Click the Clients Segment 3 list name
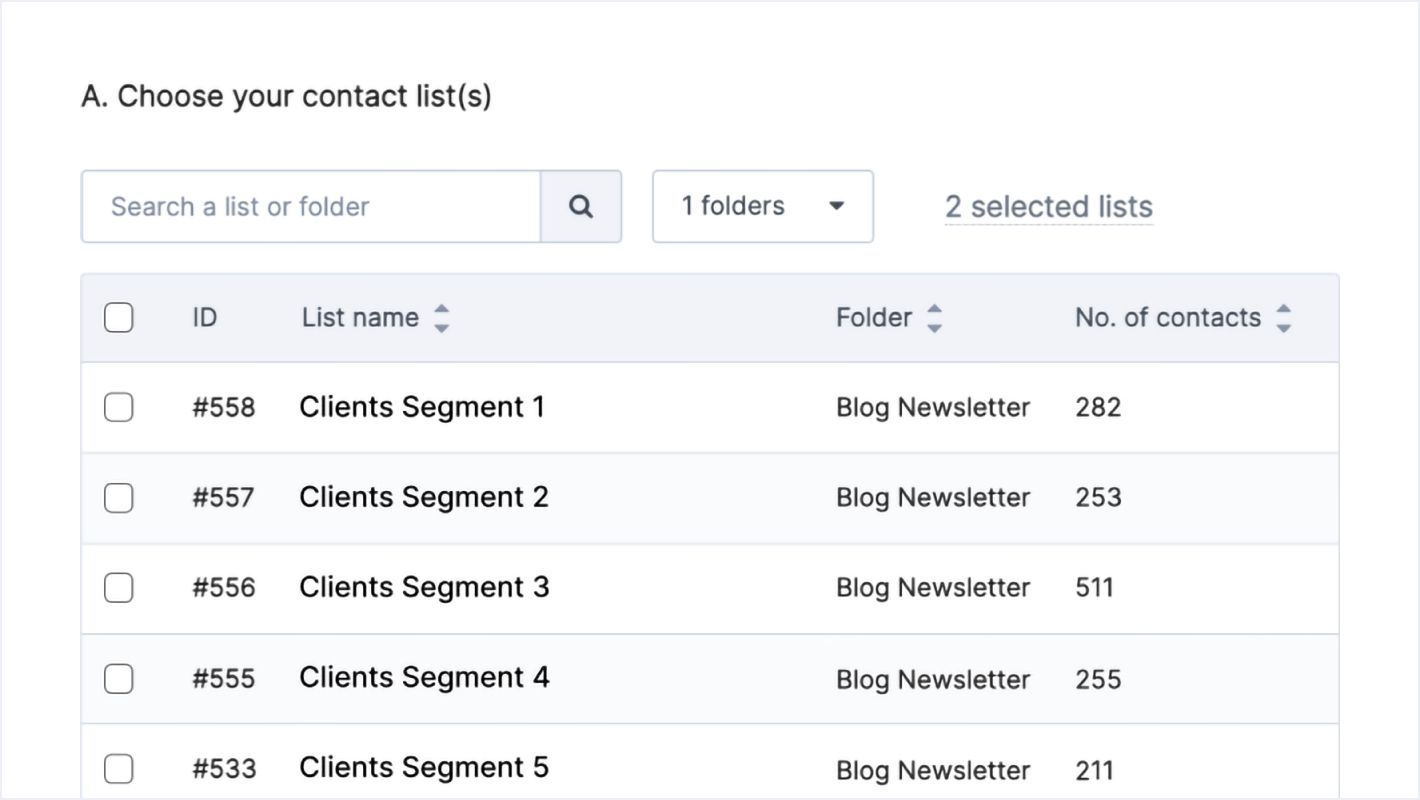The height and width of the screenshot is (800, 1420). (x=424, y=588)
